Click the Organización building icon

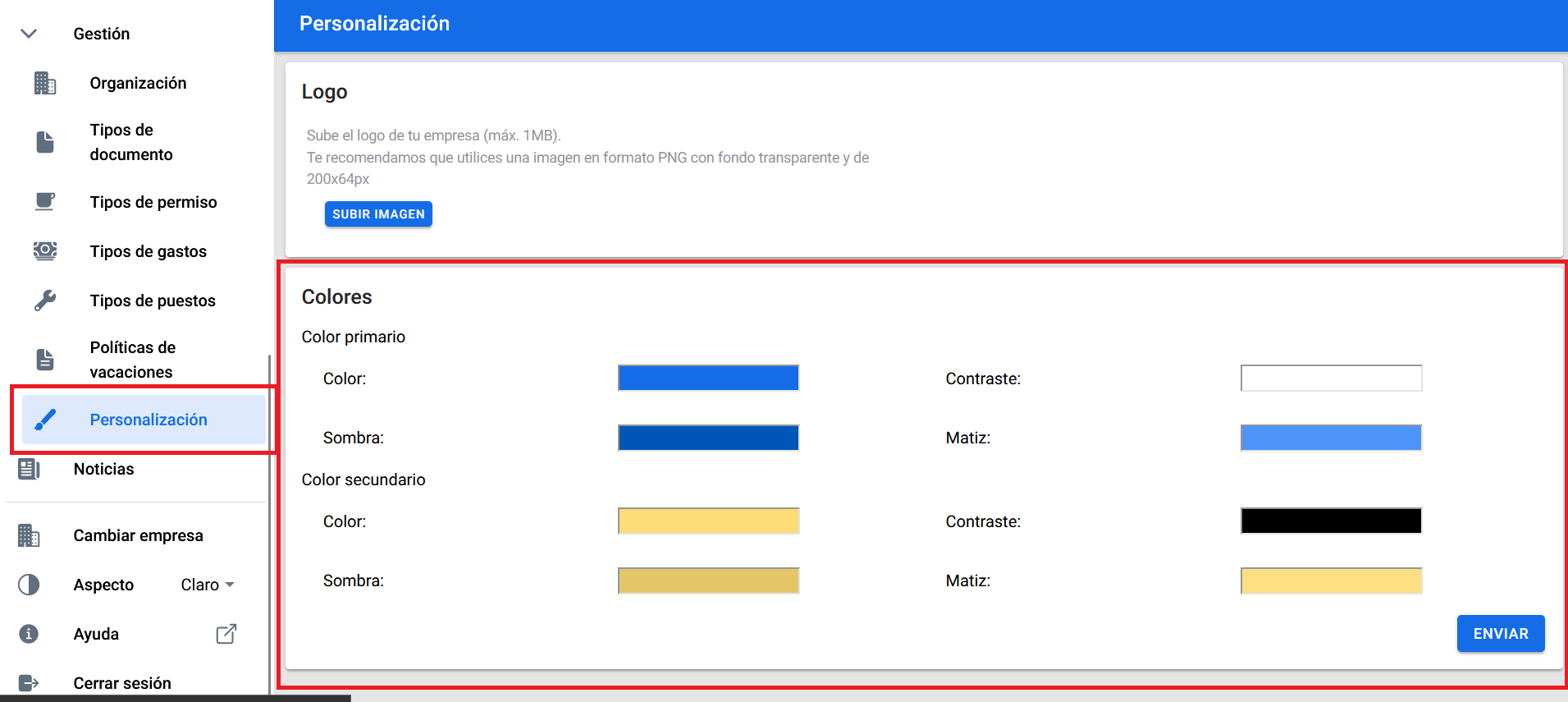tap(45, 83)
